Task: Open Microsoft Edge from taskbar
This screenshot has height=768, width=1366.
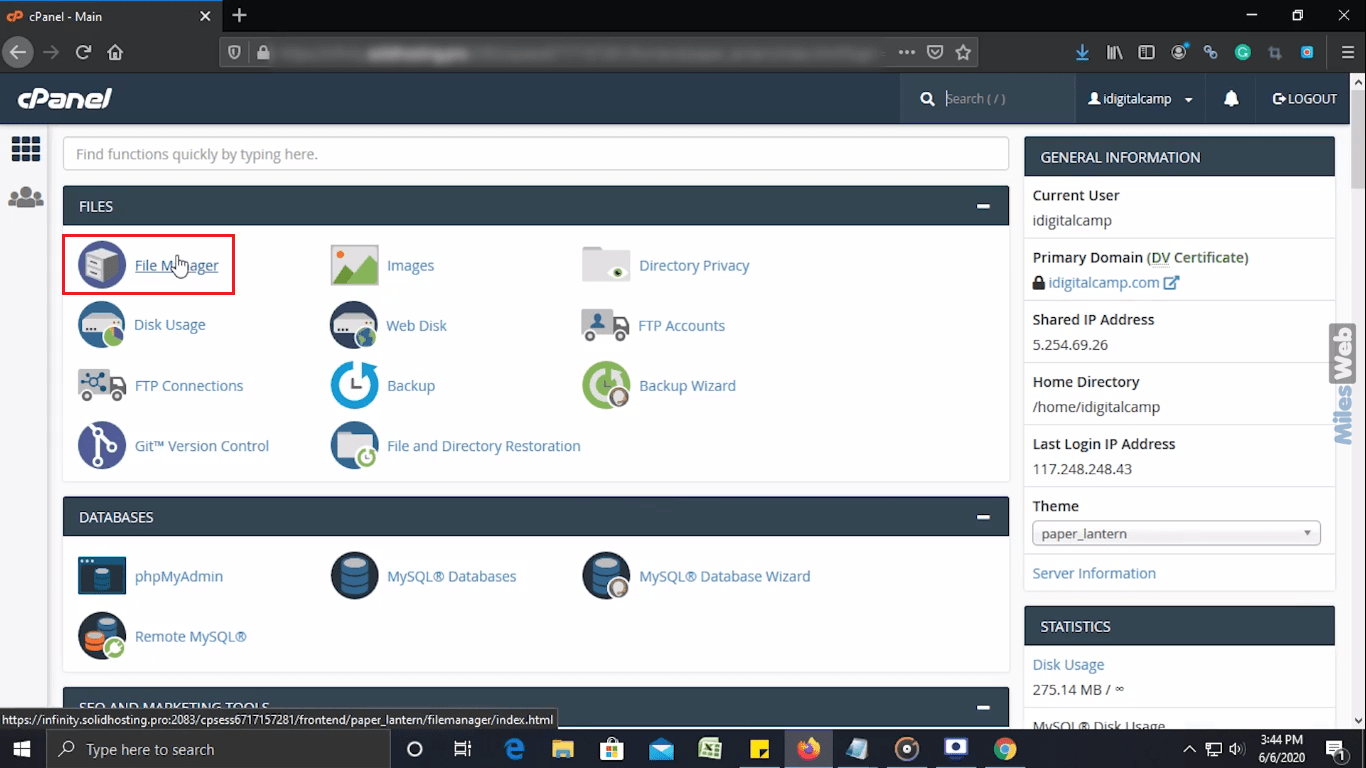Action: [x=515, y=749]
